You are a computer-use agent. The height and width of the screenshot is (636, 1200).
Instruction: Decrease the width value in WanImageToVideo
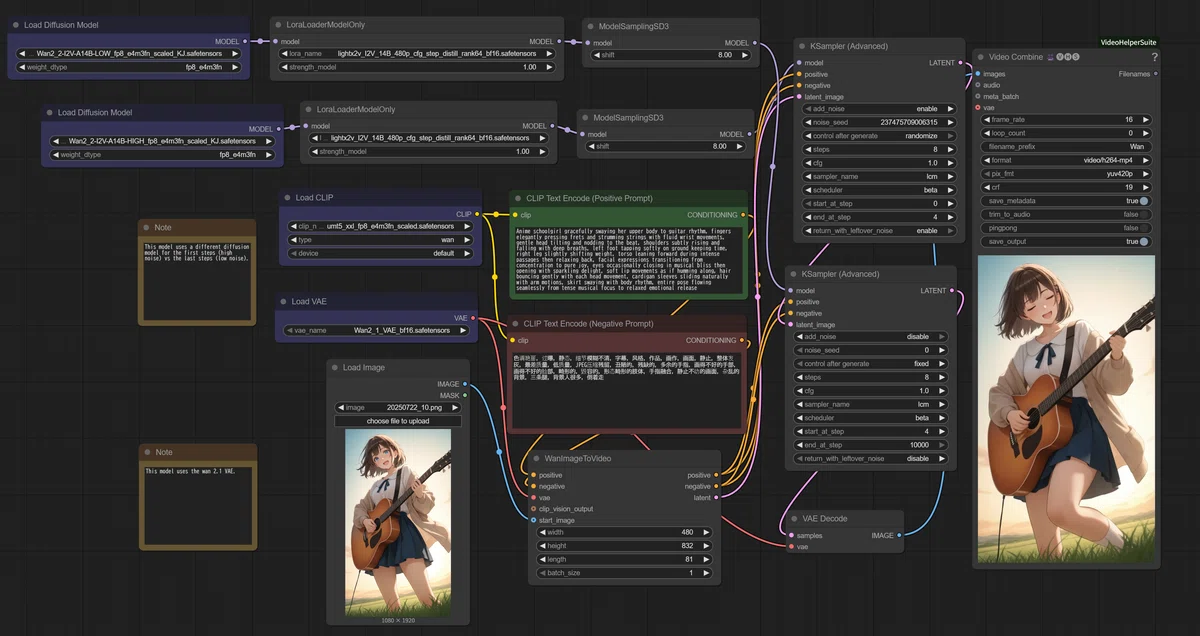tap(539, 533)
